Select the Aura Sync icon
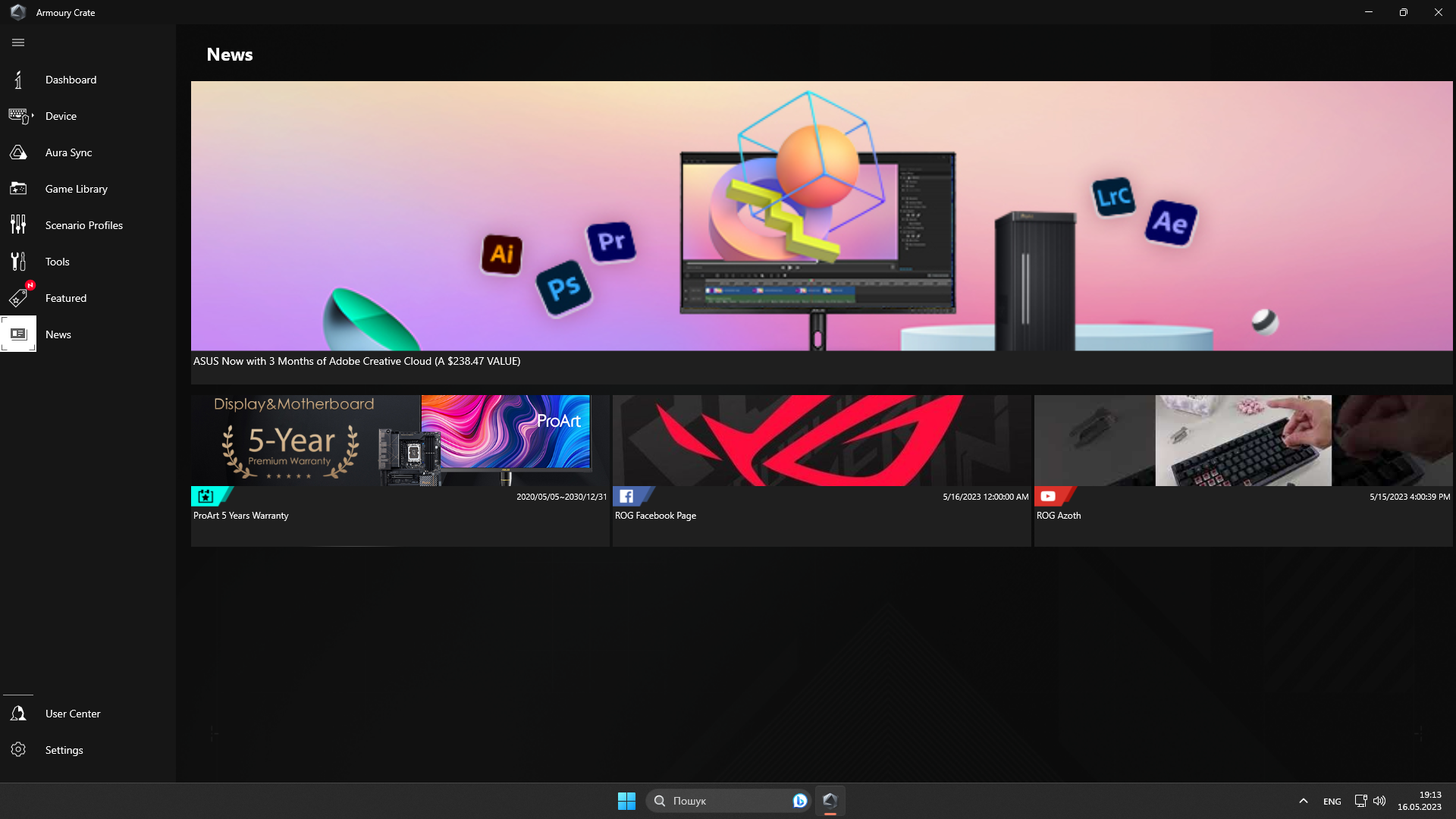This screenshot has width=1456, height=819. pyautogui.click(x=18, y=152)
